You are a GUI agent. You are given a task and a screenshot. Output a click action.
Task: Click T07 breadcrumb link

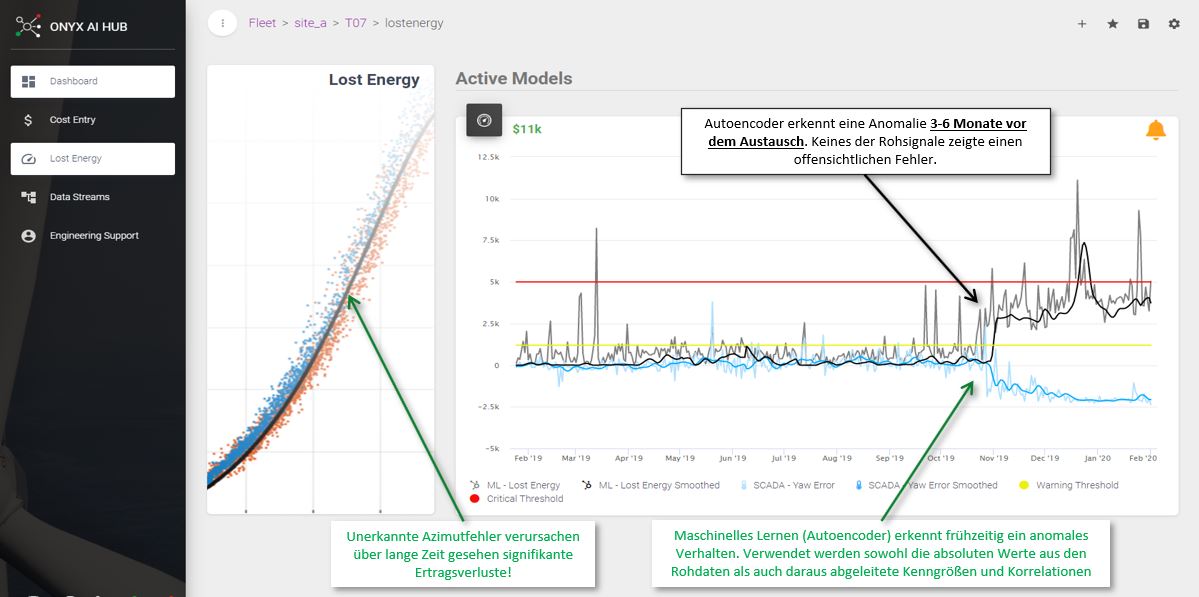point(355,23)
